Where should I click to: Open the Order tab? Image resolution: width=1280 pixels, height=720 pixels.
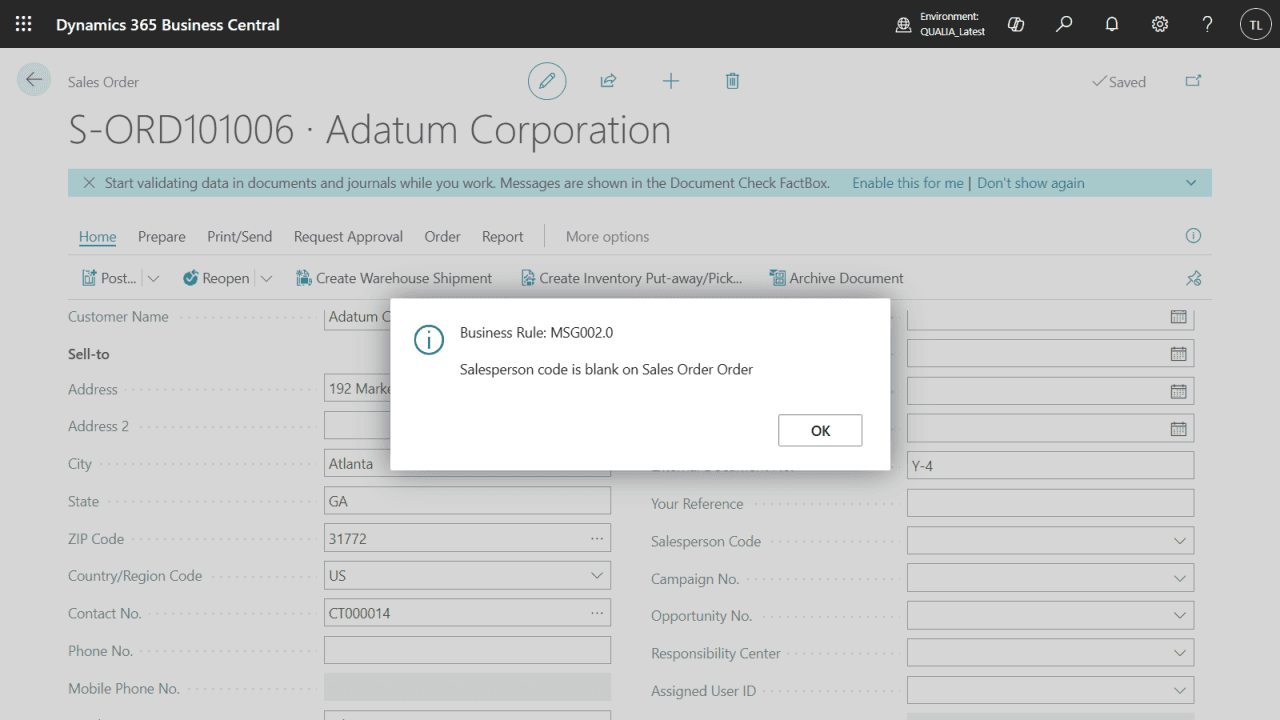coord(442,237)
